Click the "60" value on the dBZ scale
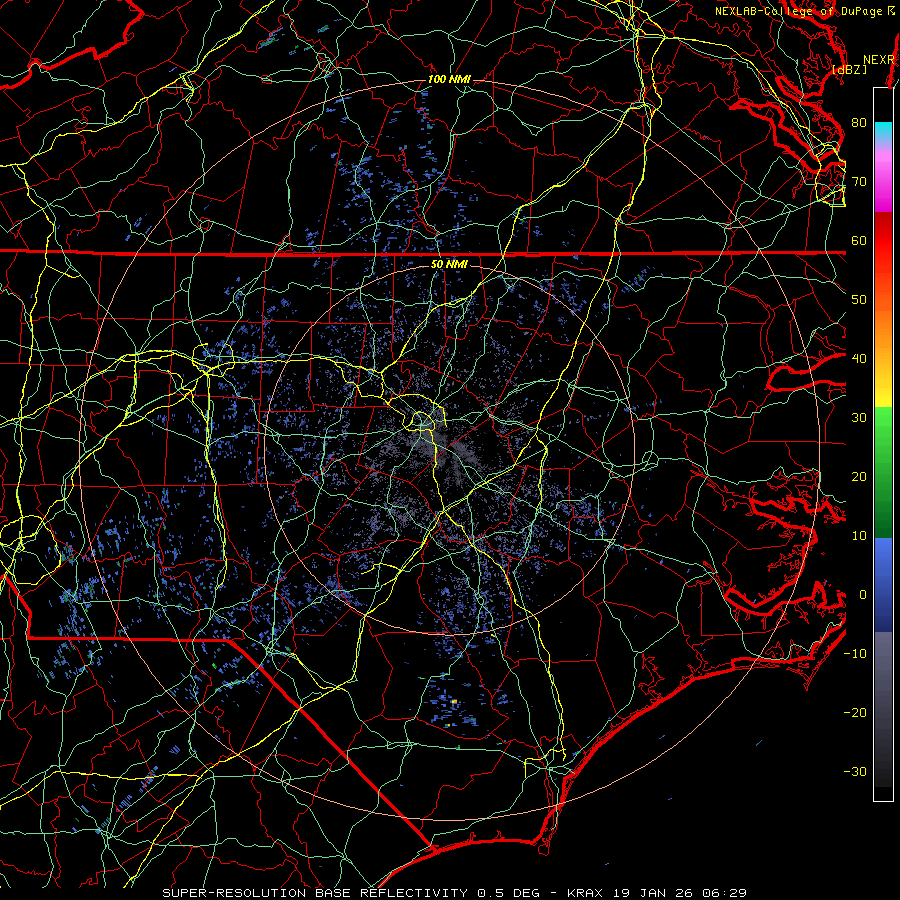The height and width of the screenshot is (900, 900). (x=859, y=241)
